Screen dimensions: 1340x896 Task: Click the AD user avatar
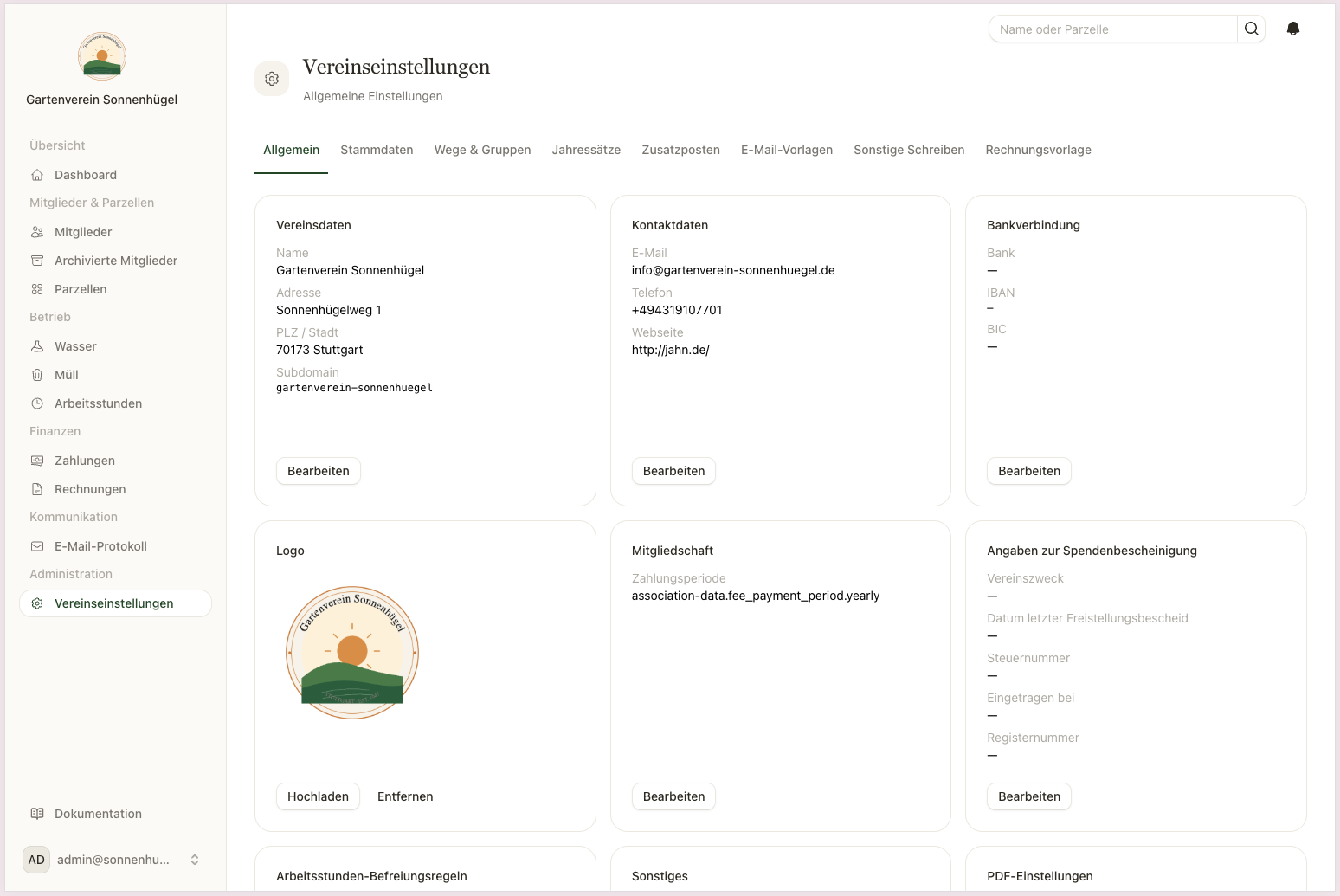coord(36,860)
